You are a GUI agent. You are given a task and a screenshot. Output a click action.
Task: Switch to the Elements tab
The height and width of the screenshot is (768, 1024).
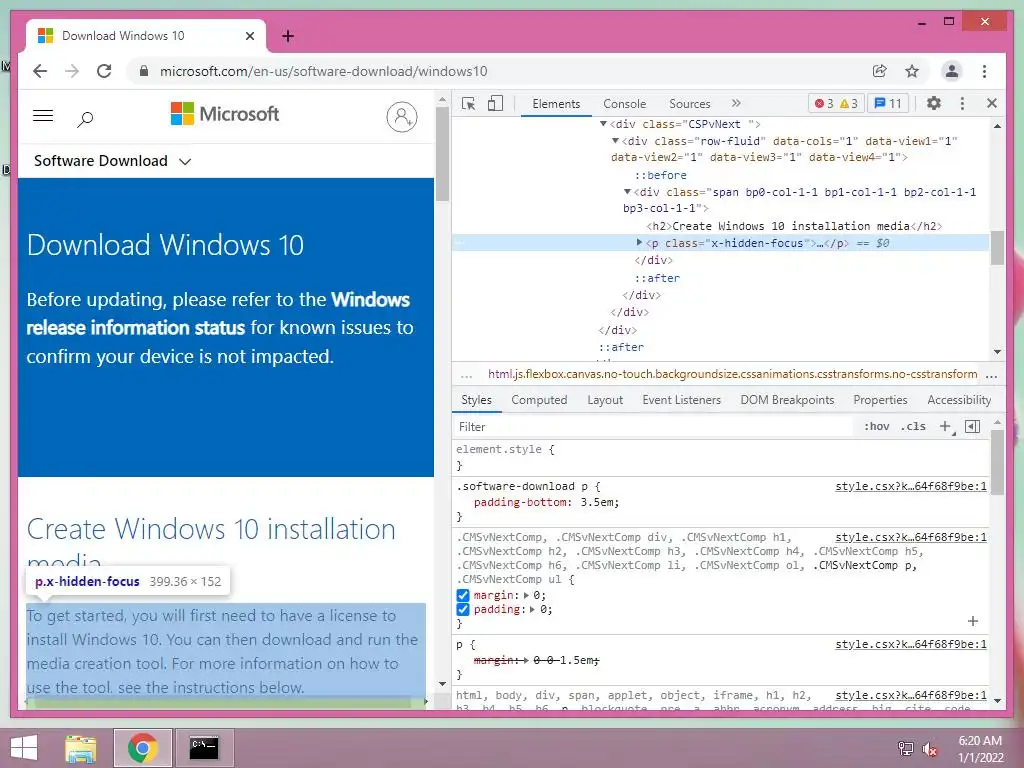556,104
